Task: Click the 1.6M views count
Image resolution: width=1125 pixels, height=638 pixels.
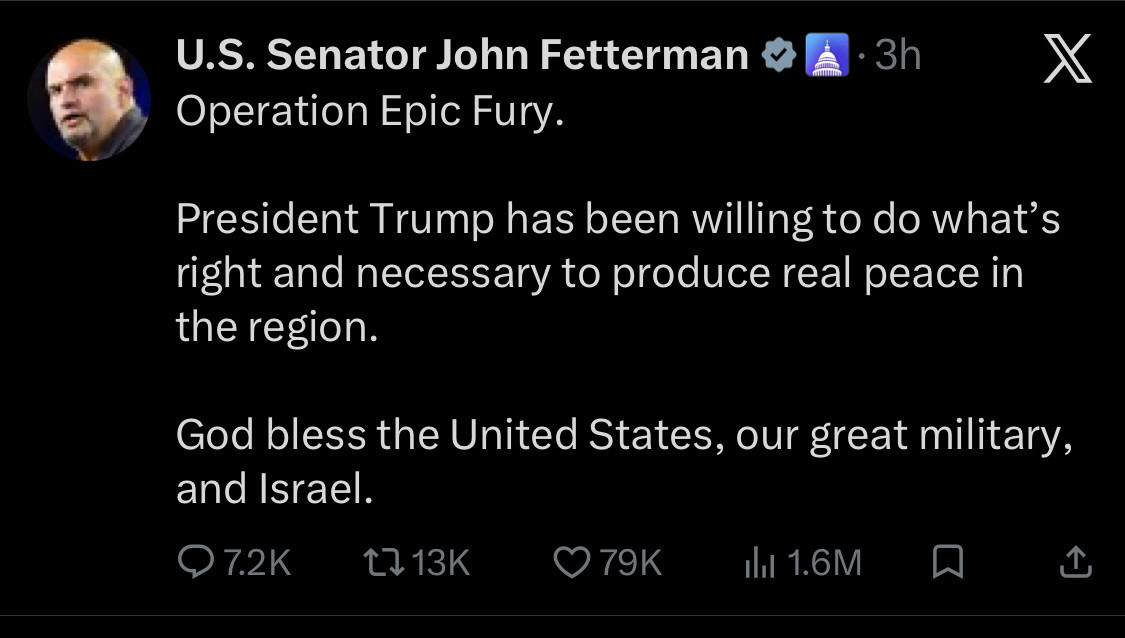Action: (823, 563)
